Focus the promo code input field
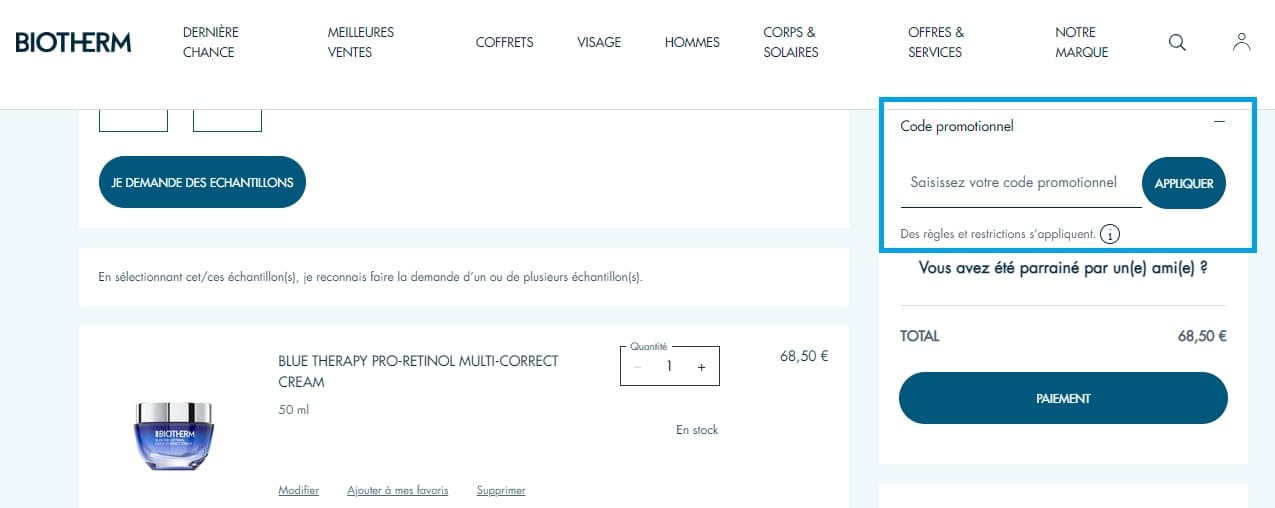 pyautogui.click(x=1021, y=183)
